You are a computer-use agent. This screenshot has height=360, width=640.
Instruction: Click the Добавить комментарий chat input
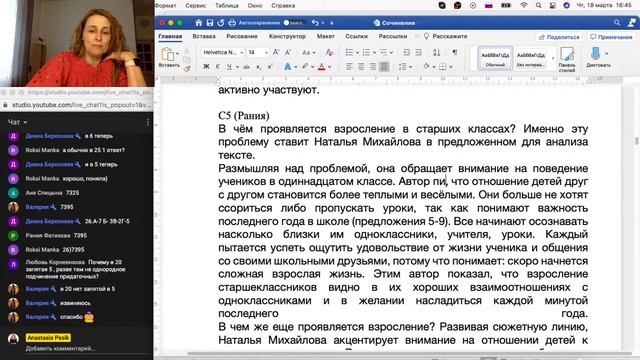[x=60, y=349]
